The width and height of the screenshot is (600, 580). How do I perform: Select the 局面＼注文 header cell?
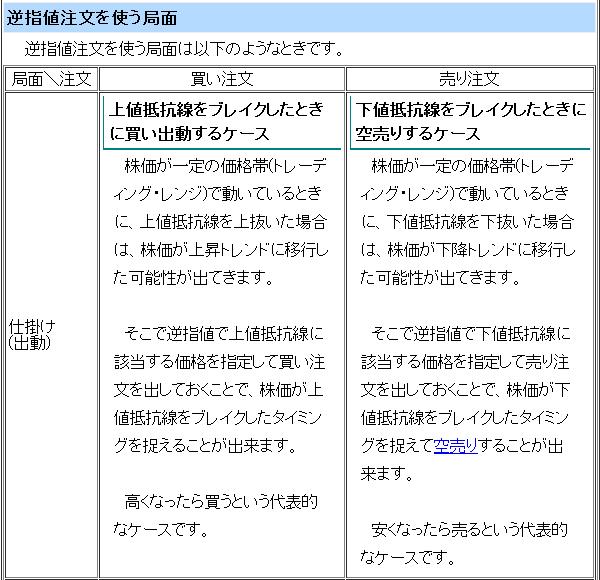tap(52, 79)
